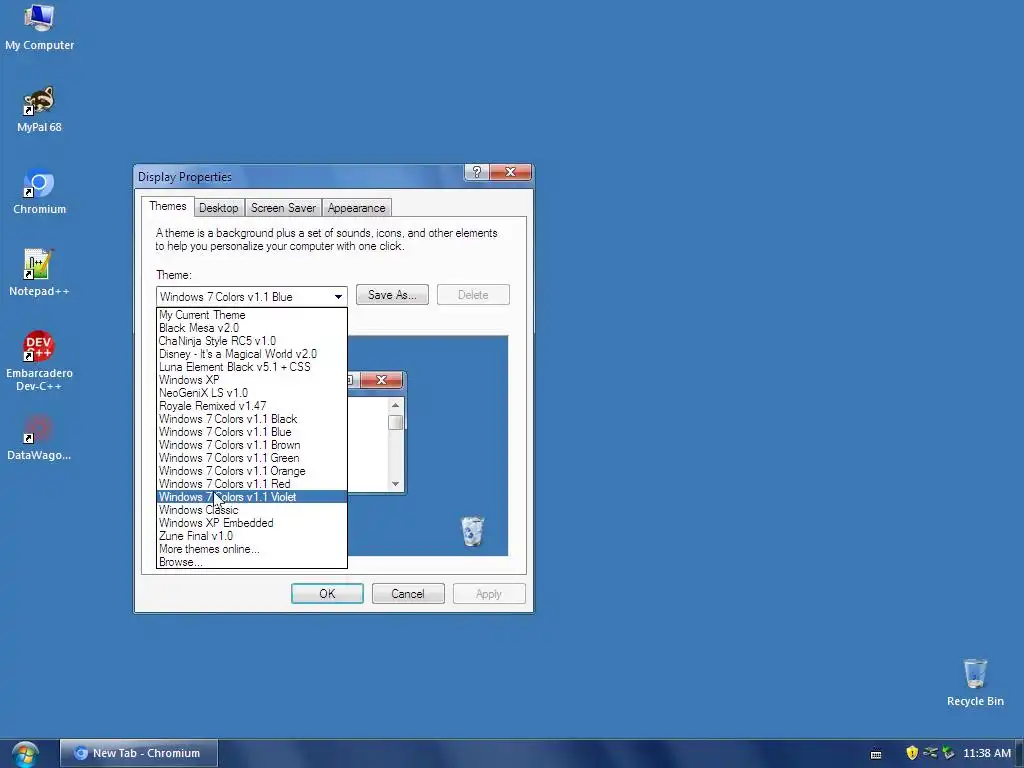Close the Display Properties dialog with X
Viewport: 1024px width, 768px height.
point(510,172)
